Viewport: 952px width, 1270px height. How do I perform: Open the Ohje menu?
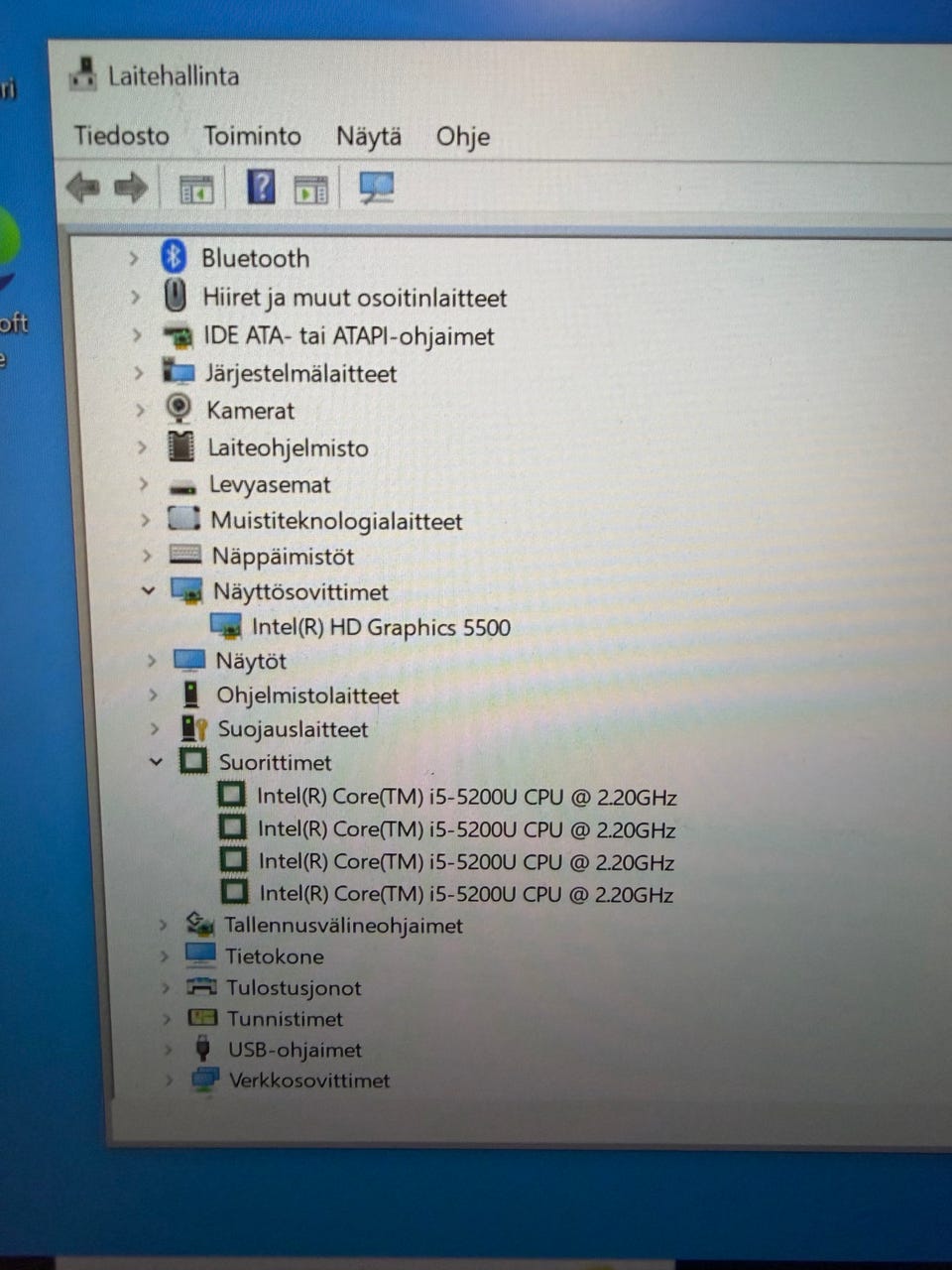coord(463,136)
